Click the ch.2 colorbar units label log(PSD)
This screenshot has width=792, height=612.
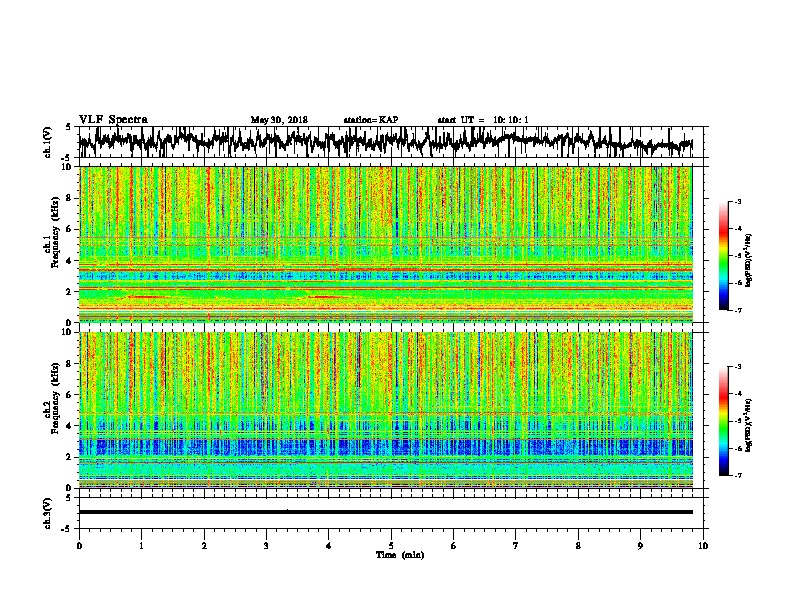[x=749, y=425]
